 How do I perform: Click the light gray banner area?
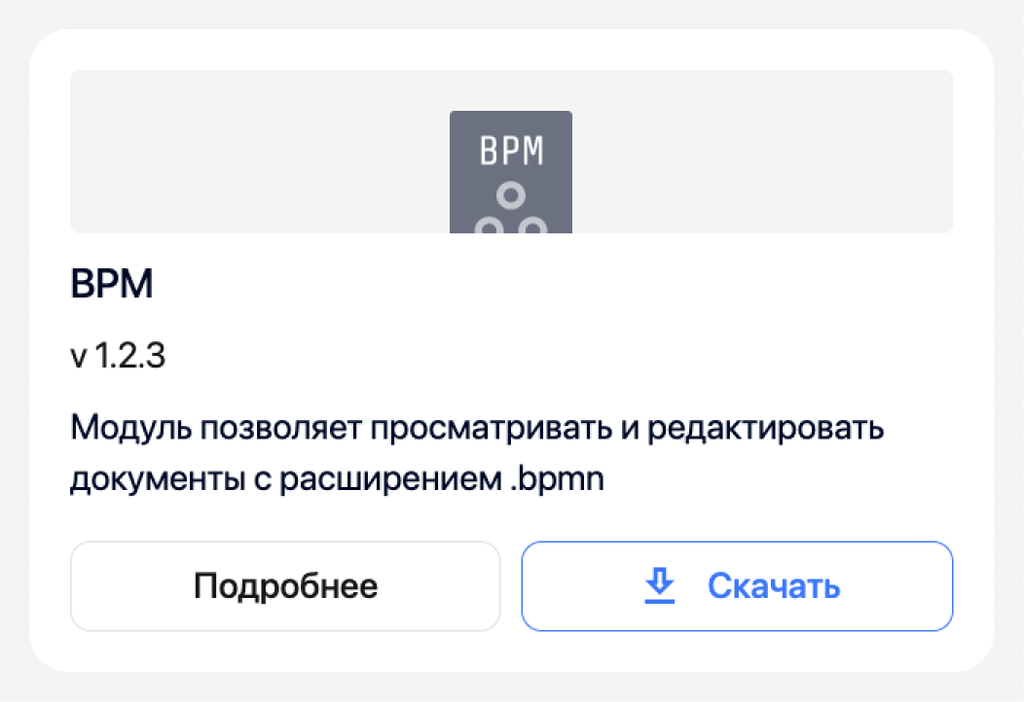[511, 152]
